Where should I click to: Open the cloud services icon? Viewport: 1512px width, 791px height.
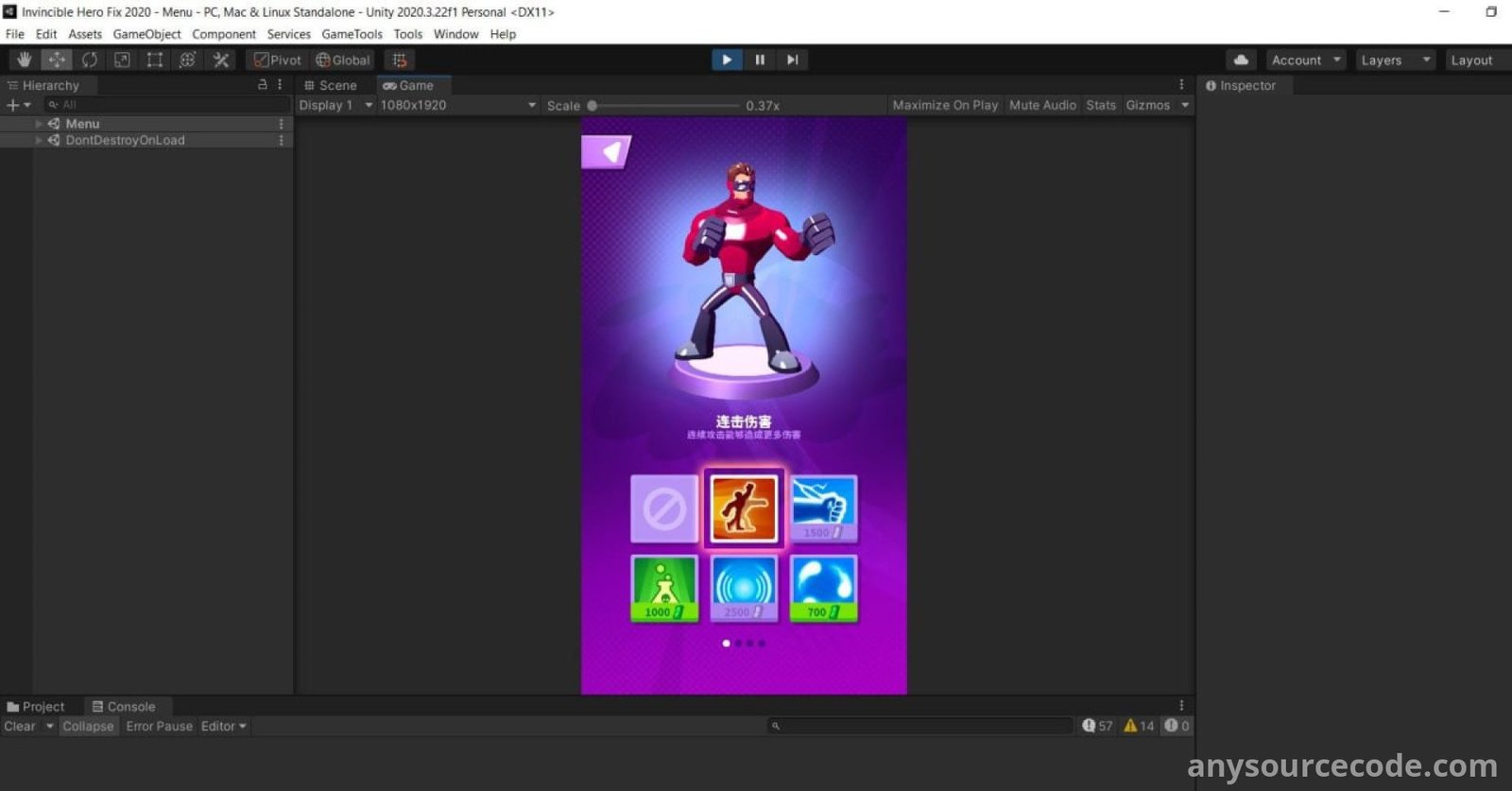tap(1241, 60)
